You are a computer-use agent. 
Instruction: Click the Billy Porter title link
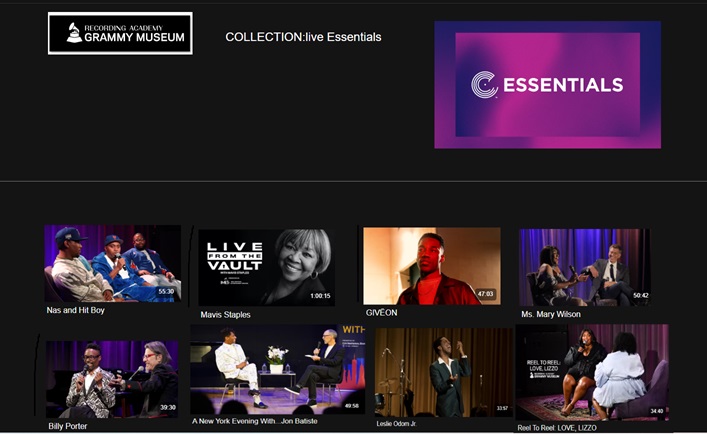coord(68,426)
